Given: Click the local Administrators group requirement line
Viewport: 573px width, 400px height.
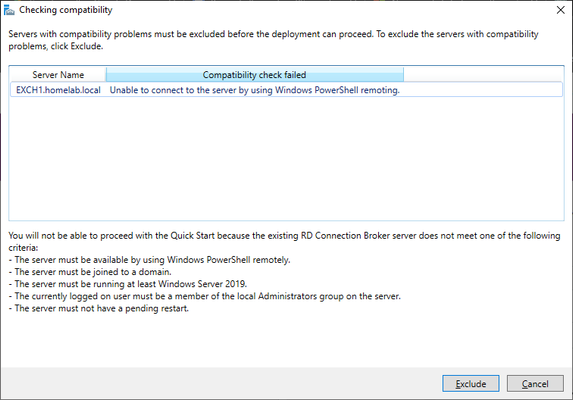Looking at the screenshot, I should pos(205,296).
